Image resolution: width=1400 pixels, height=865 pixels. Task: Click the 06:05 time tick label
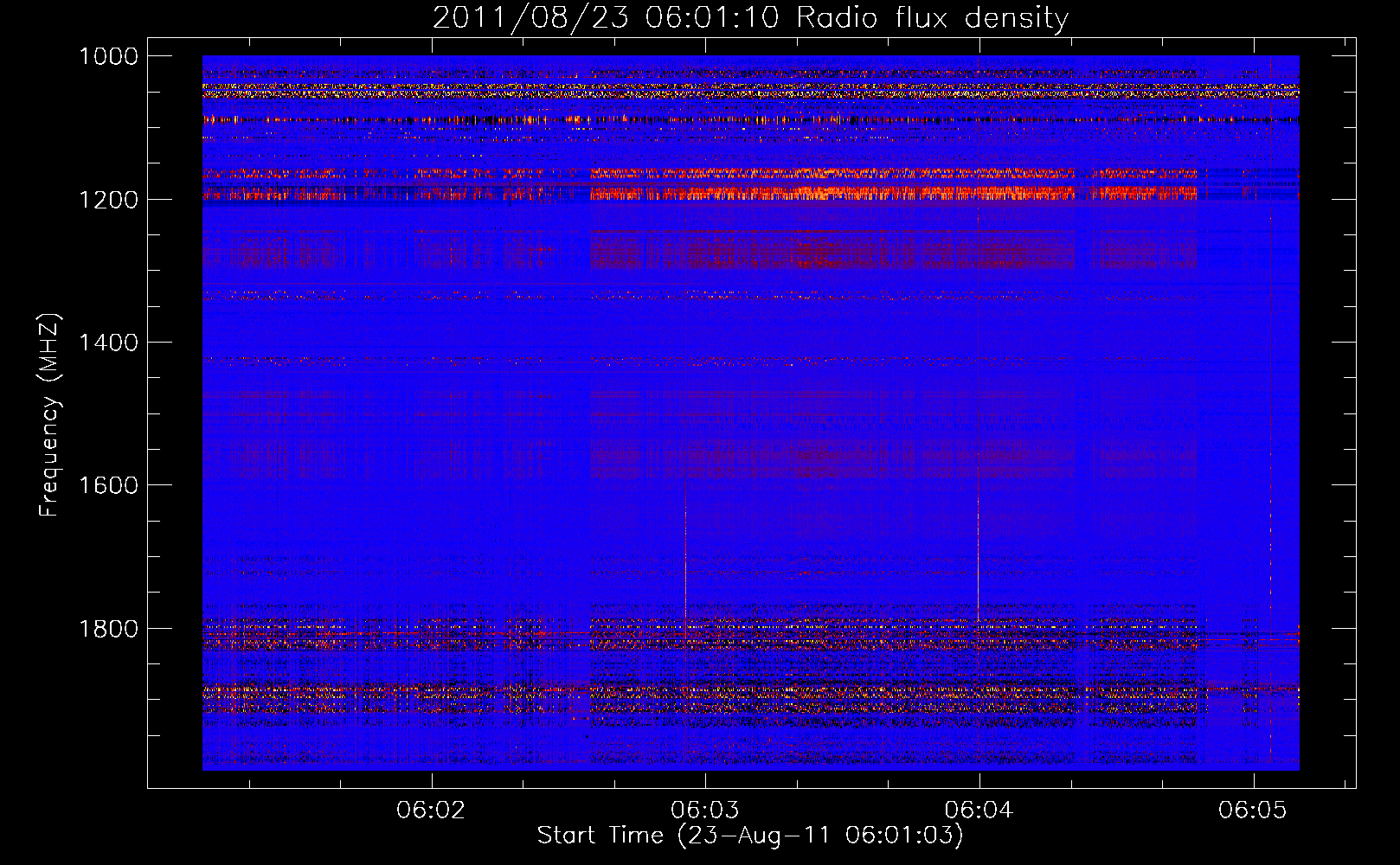(x=1253, y=811)
